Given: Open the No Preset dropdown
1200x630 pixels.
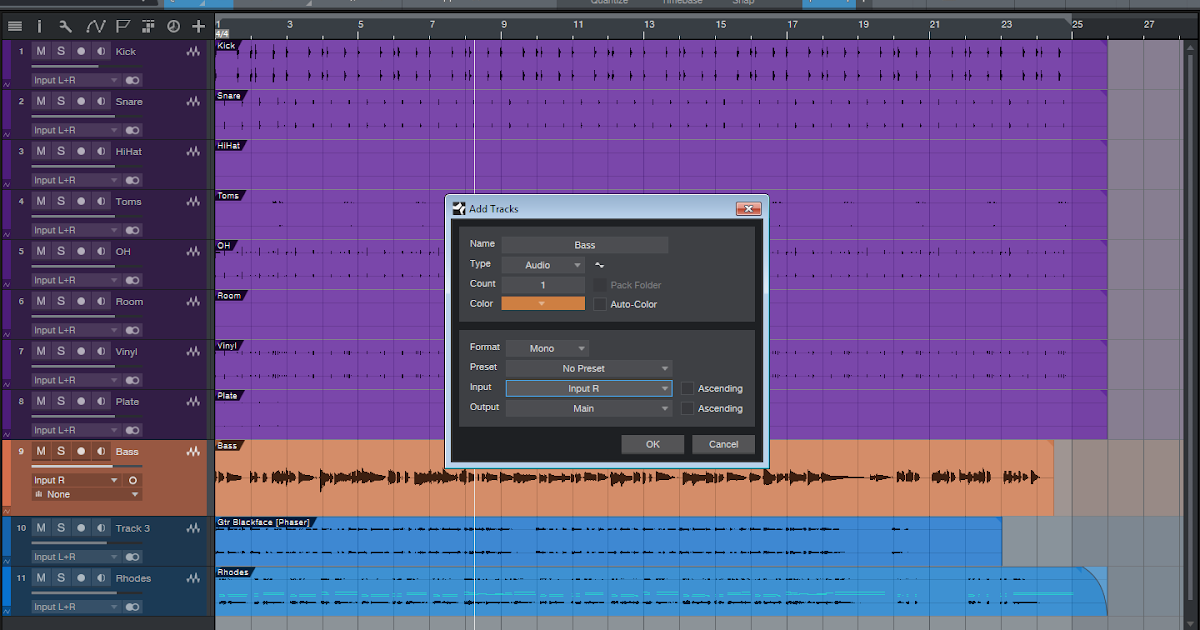Looking at the screenshot, I should click(x=588, y=367).
